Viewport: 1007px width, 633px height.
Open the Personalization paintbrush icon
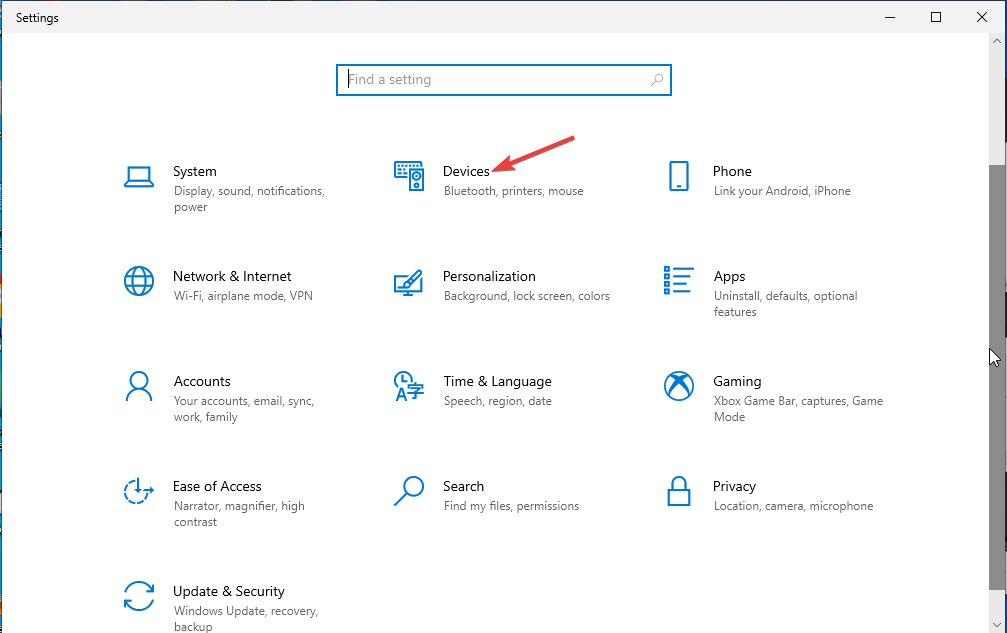point(408,282)
